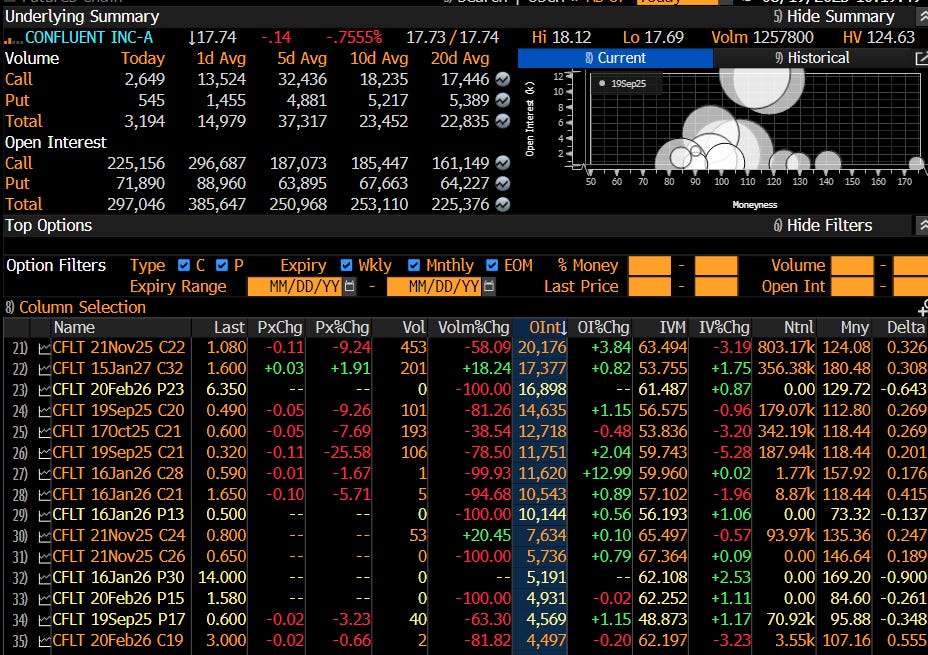This screenshot has width=928, height=655.
Task: Switch to the Current tab
Action: (616, 58)
